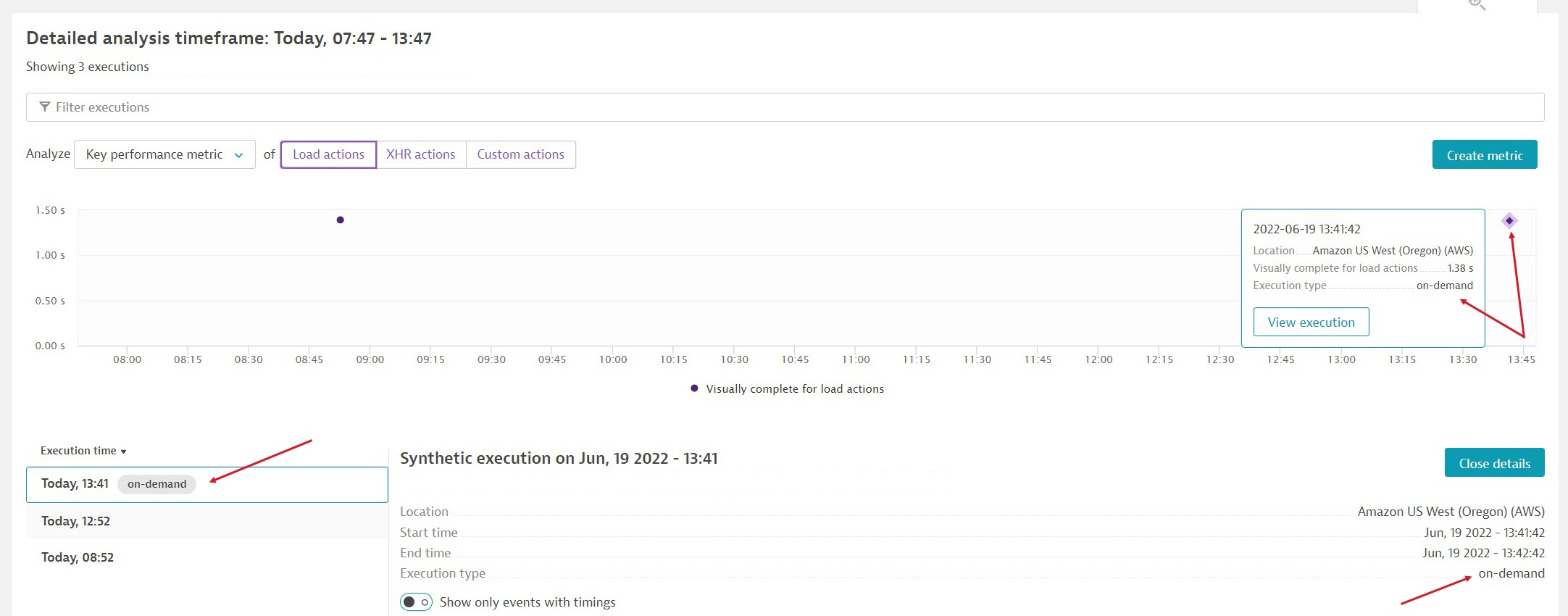Select the Today, 12:52 execution row
This screenshot has width=1568, height=616.
[207, 521]
